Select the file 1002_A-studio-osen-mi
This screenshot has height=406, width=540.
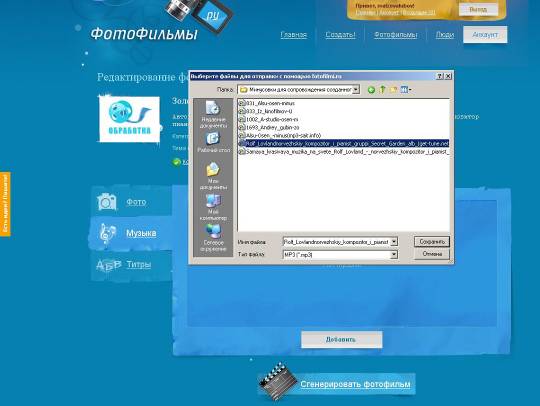click(269, 119)
